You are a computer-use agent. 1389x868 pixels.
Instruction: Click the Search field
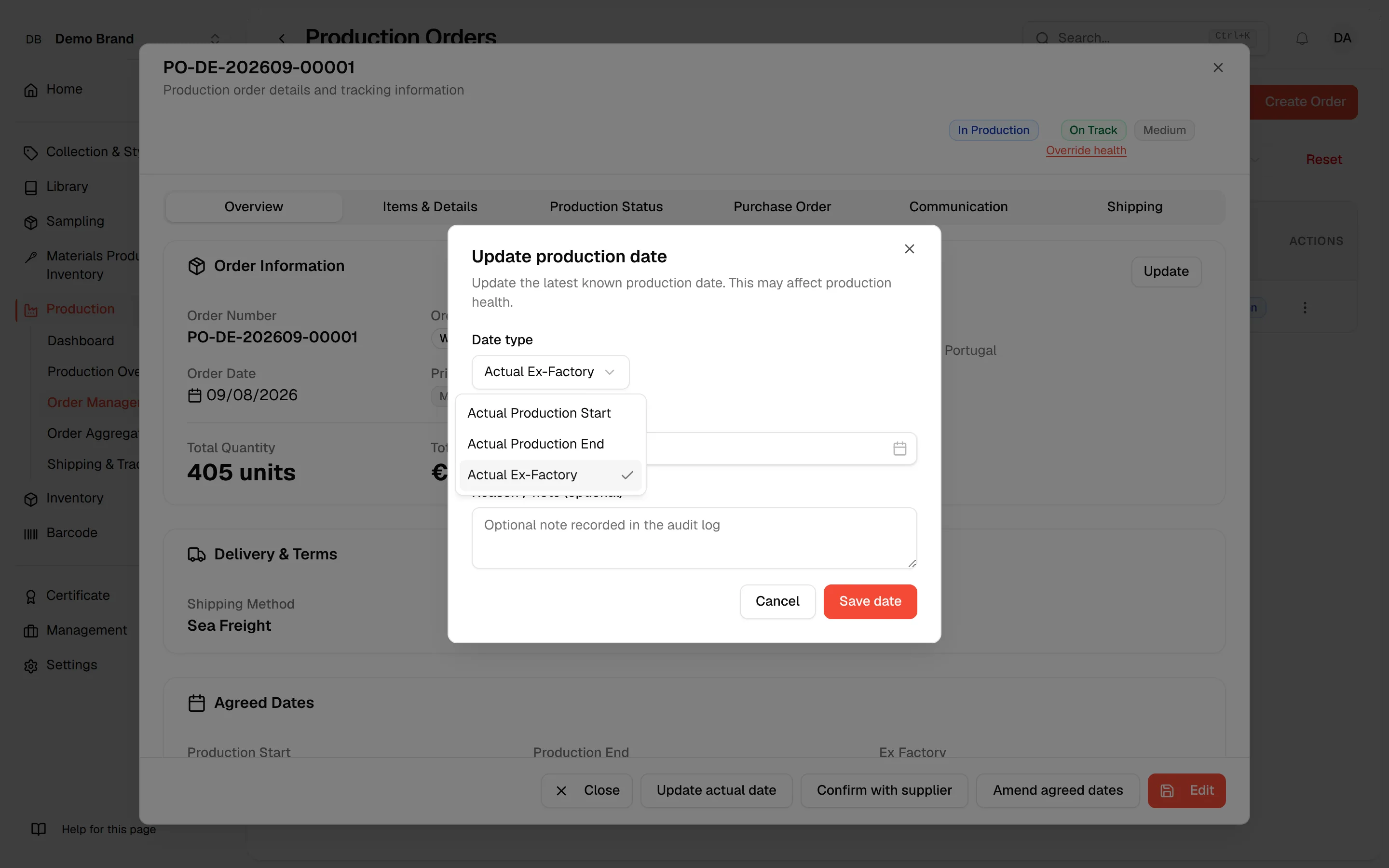pyautogui.click(x=1145, y=38)
